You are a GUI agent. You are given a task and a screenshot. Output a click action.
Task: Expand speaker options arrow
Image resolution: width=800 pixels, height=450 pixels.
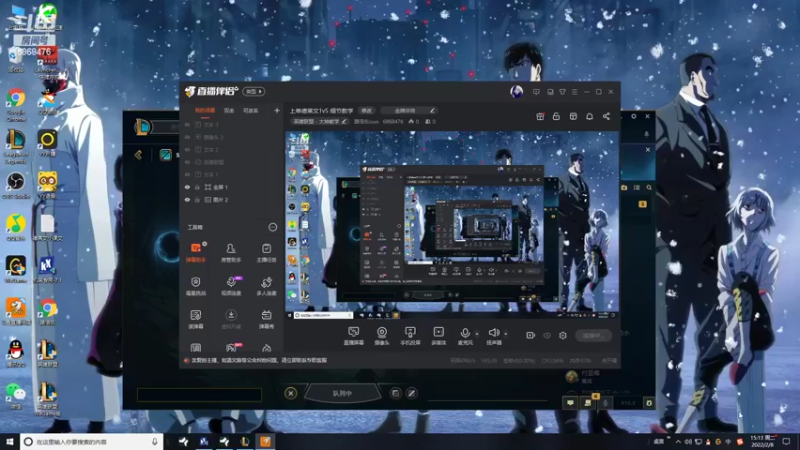[506, 334]
